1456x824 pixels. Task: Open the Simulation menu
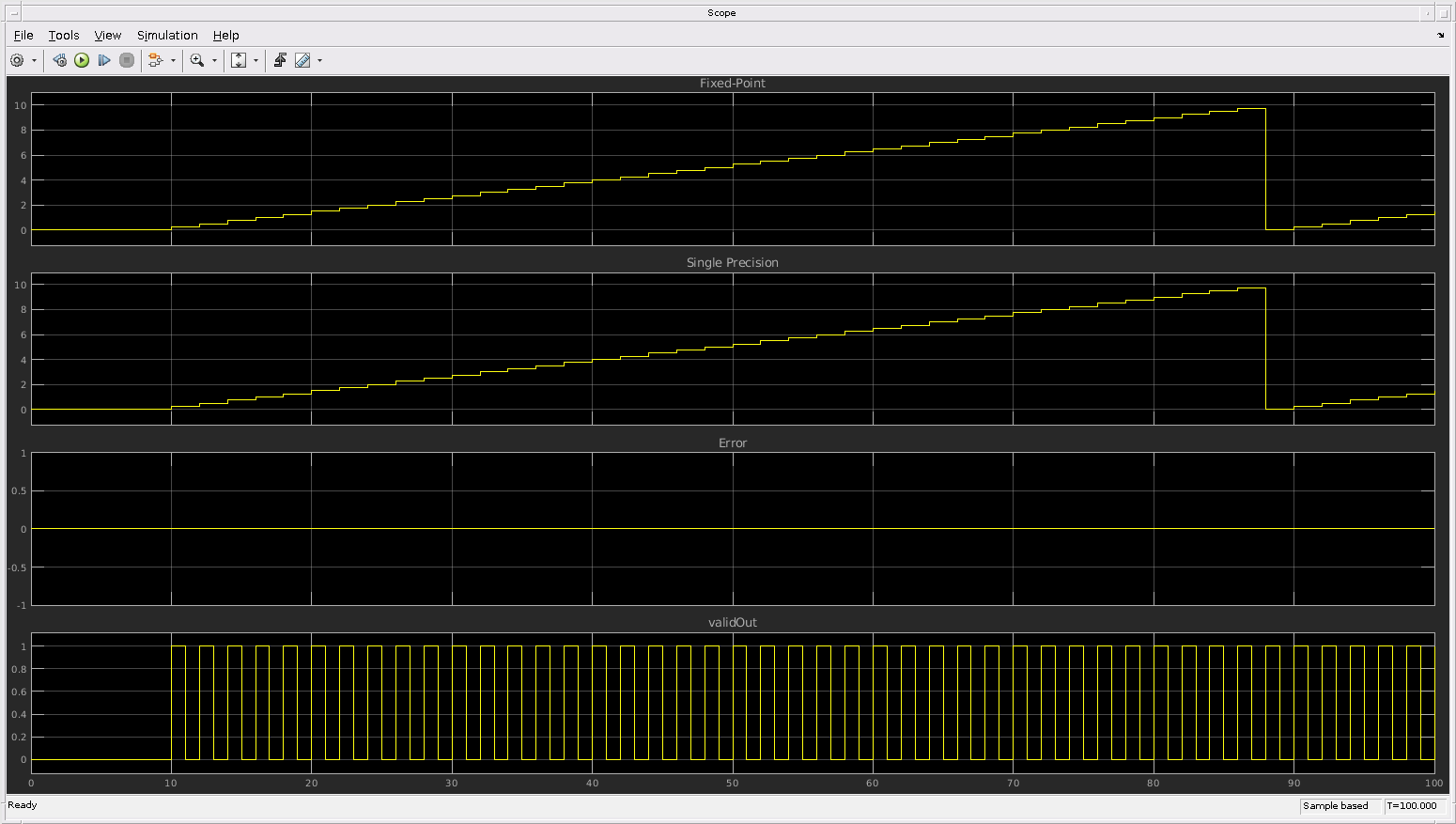click(167, 35)
